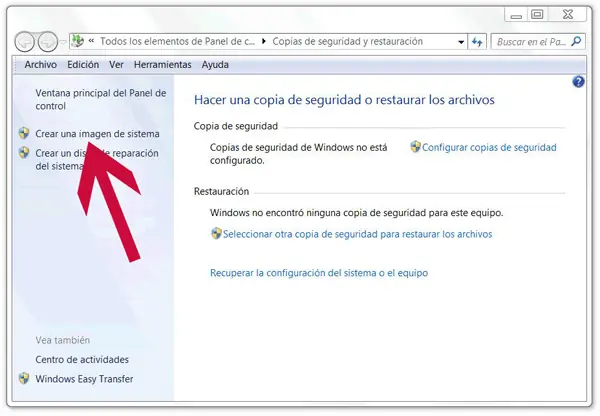Launch 'Windows Easy Transfer' link
The image size is (600, 416).
pos(84,379)
